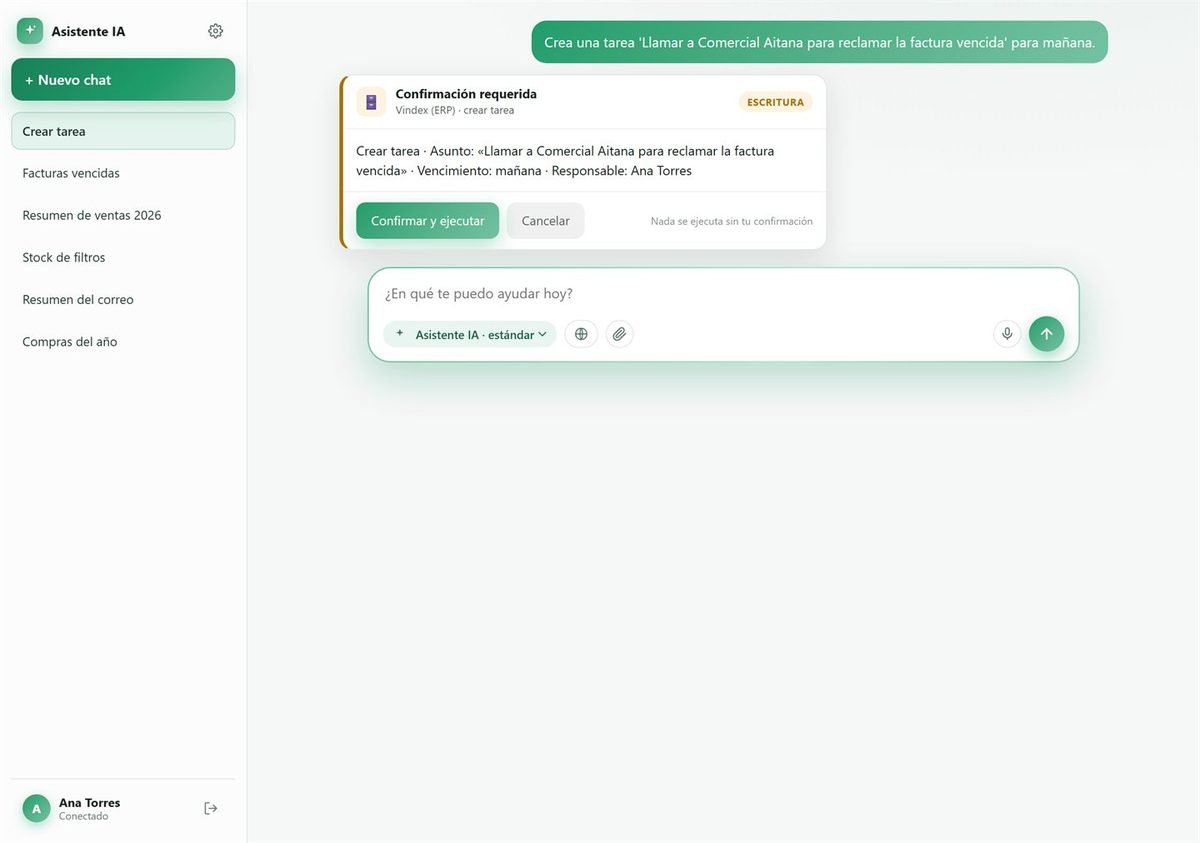The image size is (1200, 843).
Task: Confirm and execute the task creation
Action: (x=427, y=221)
